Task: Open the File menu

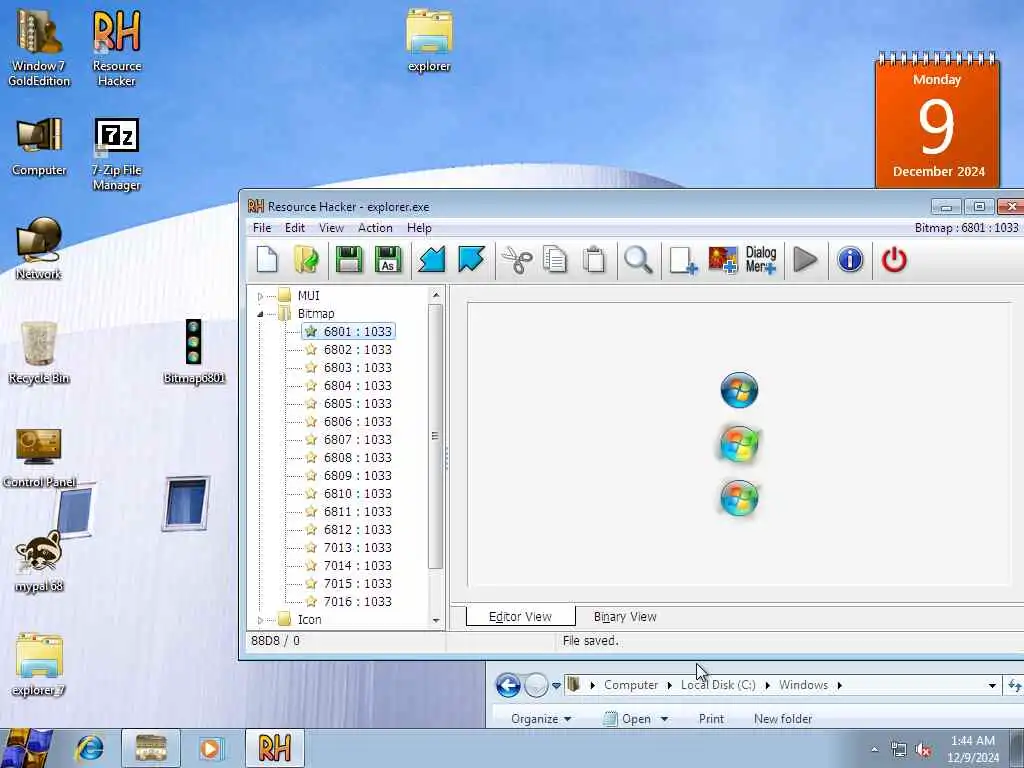Action: pos(262,228)
